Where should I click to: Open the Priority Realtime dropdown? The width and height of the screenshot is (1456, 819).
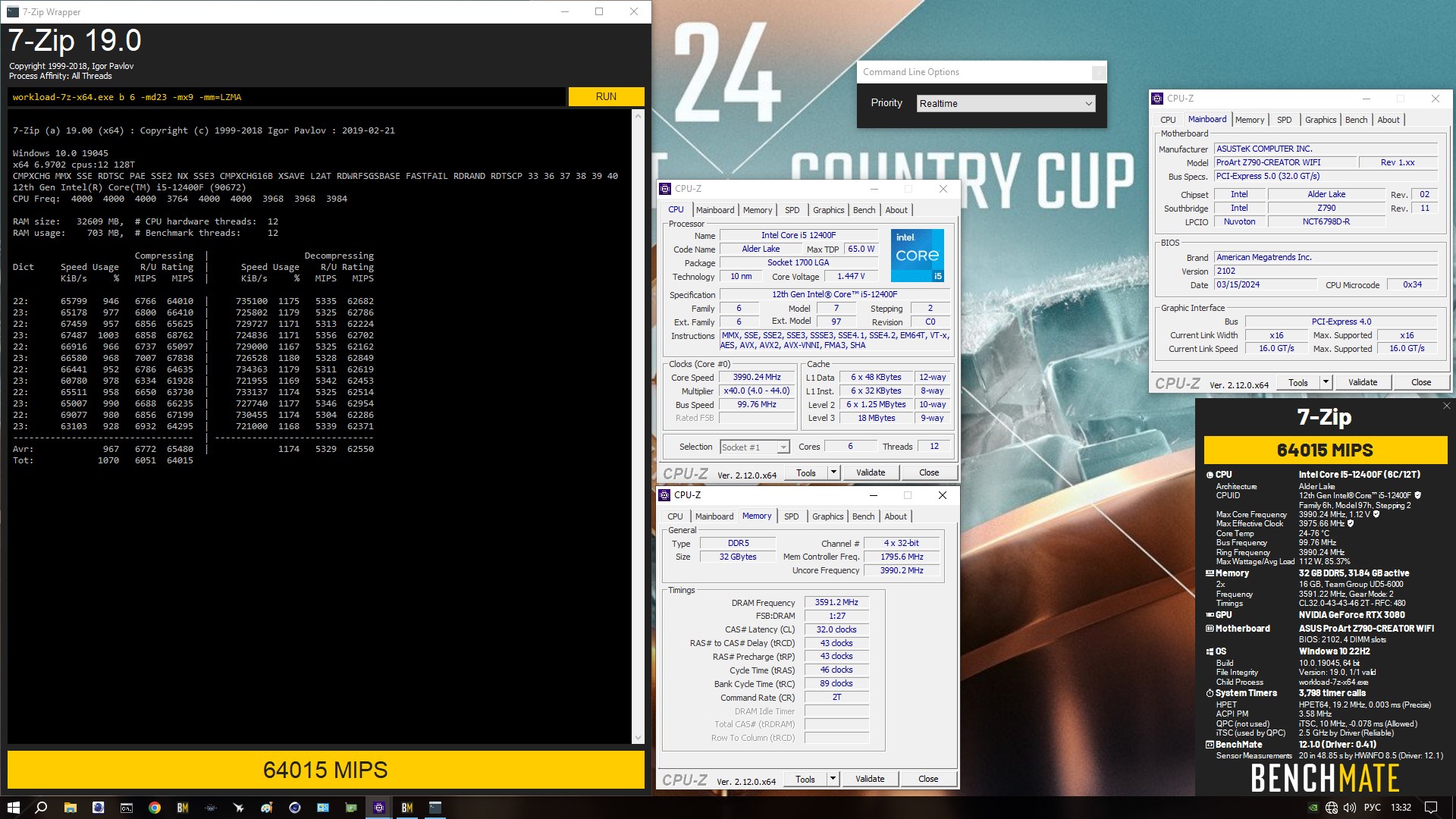tap(1006, 103)
